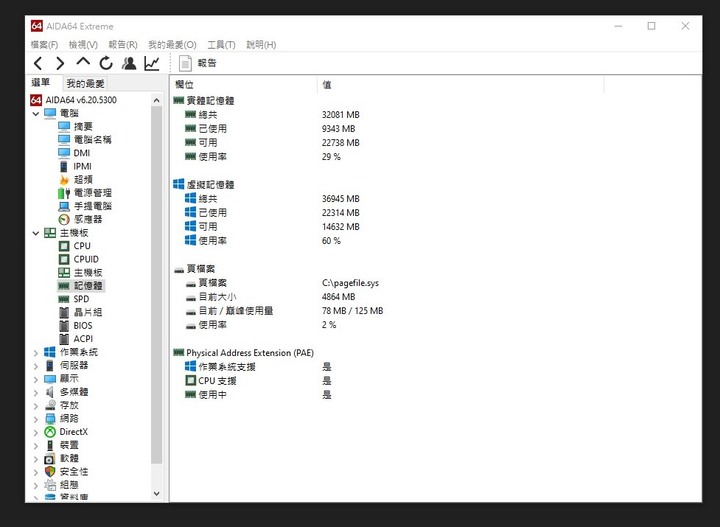Click the tree scrollbar up arrow
Viewport: 720px width, 527px height.
(x=157, y=100)
